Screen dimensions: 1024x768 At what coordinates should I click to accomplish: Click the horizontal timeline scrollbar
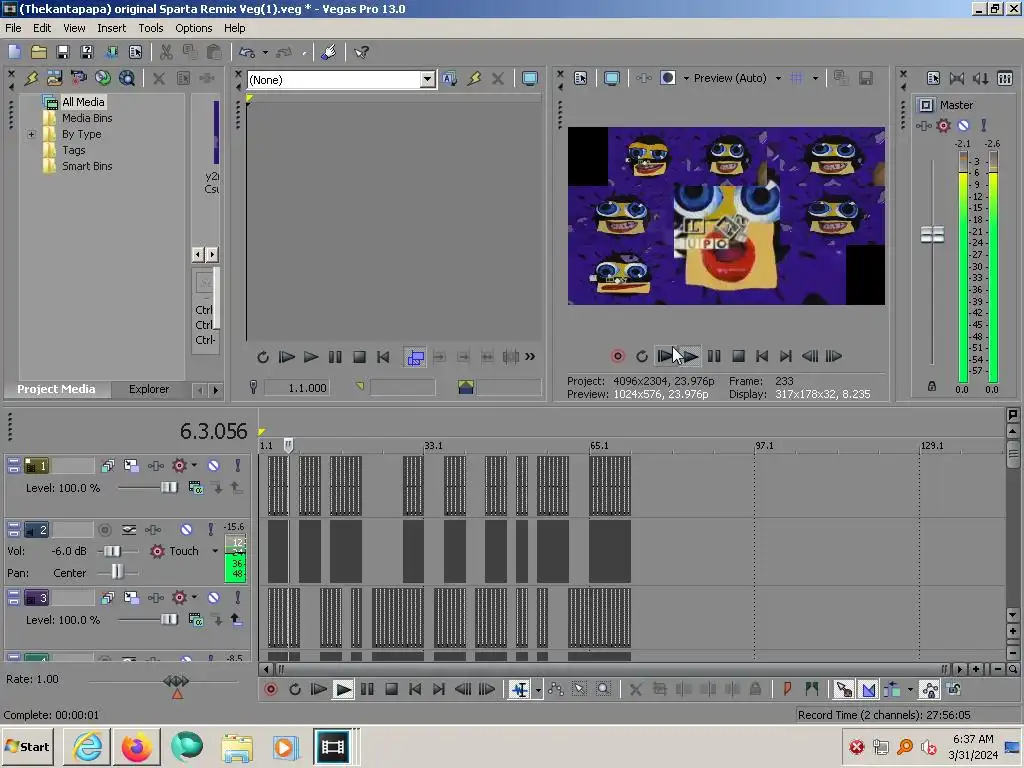[x=613, y=669]
